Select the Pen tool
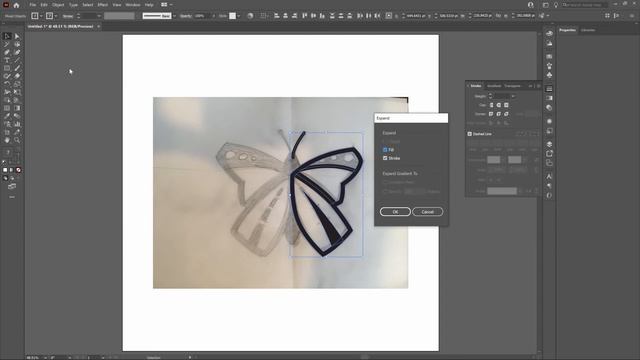640x360 pixels. (x=7, y=52)
